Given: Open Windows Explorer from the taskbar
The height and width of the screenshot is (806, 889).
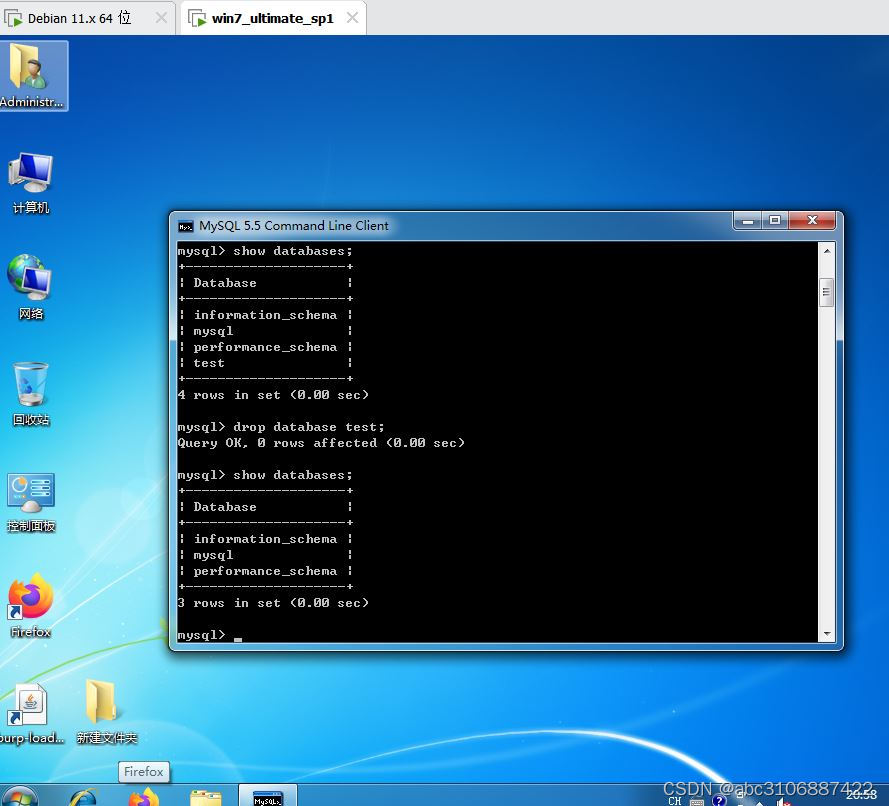Looking at the screenshot, I should tap(206, 797).
